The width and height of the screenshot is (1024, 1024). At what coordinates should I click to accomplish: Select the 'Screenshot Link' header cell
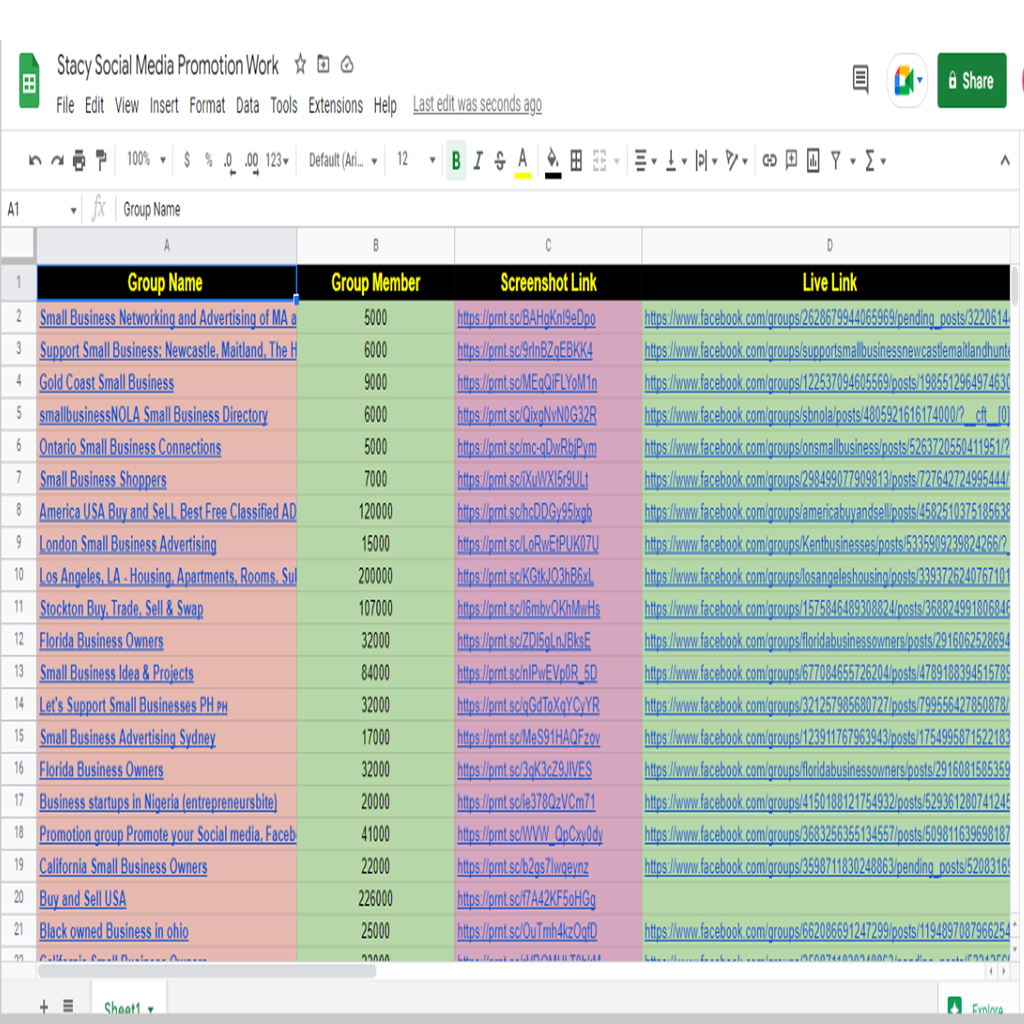coord(548,282)
